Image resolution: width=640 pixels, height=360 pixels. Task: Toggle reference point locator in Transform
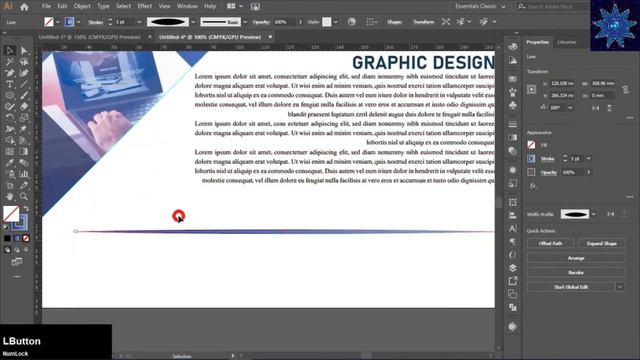(x=531, y=89)
